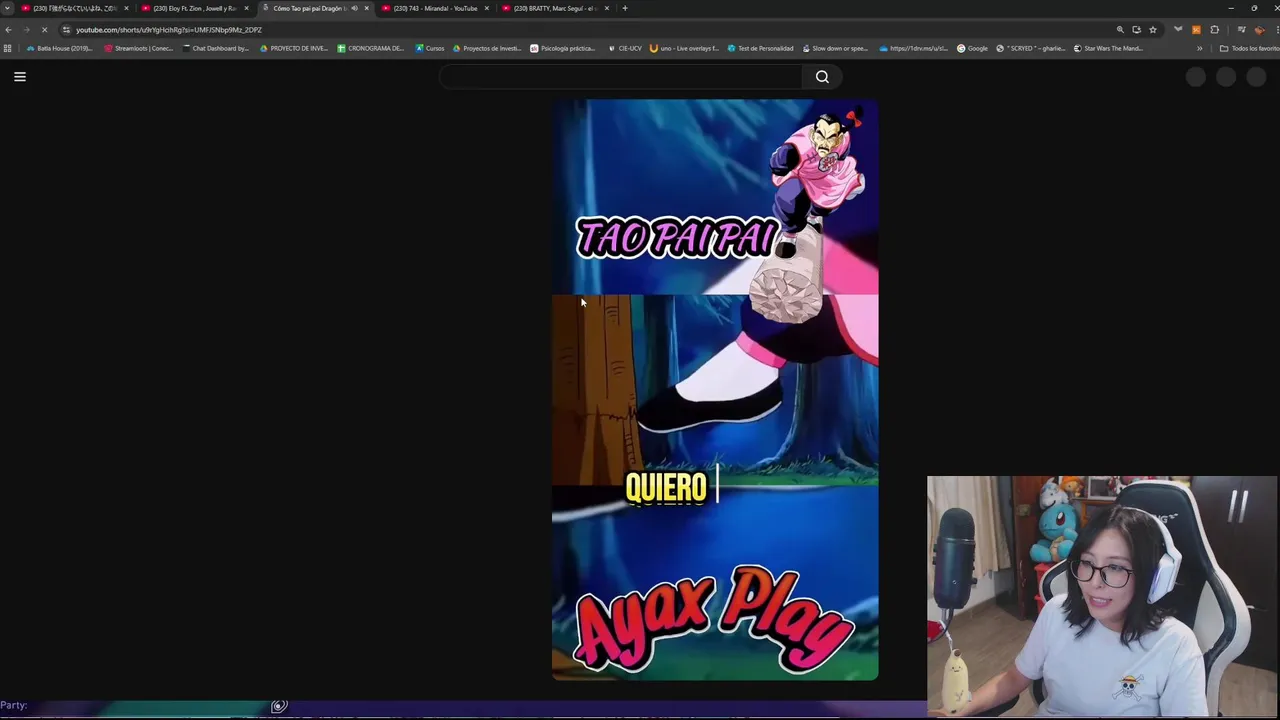Open the zoom magnifier icon in address bar
1280x720 pixels.
pos(1120,30)
